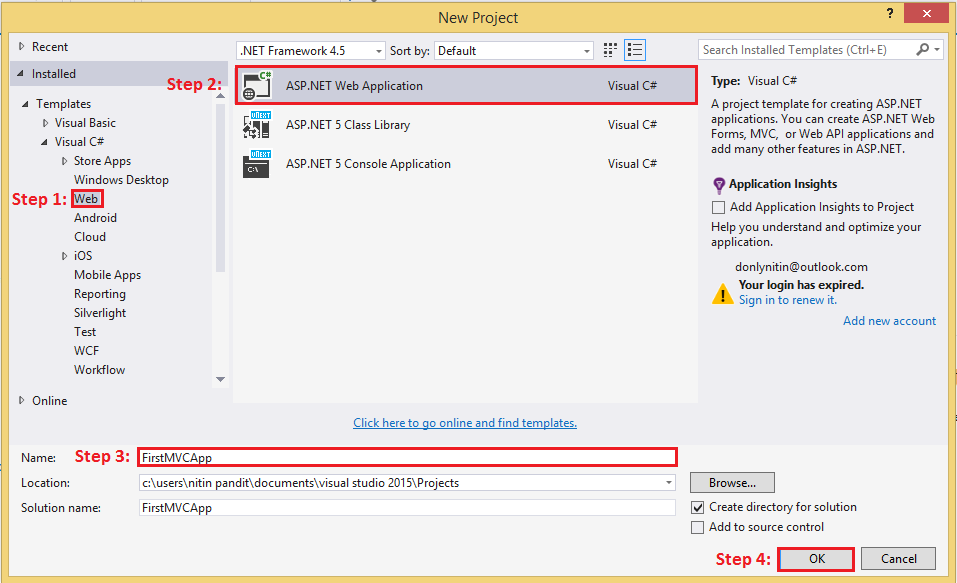
Task: Click the login expired warning icon
Action: (723, 294)
